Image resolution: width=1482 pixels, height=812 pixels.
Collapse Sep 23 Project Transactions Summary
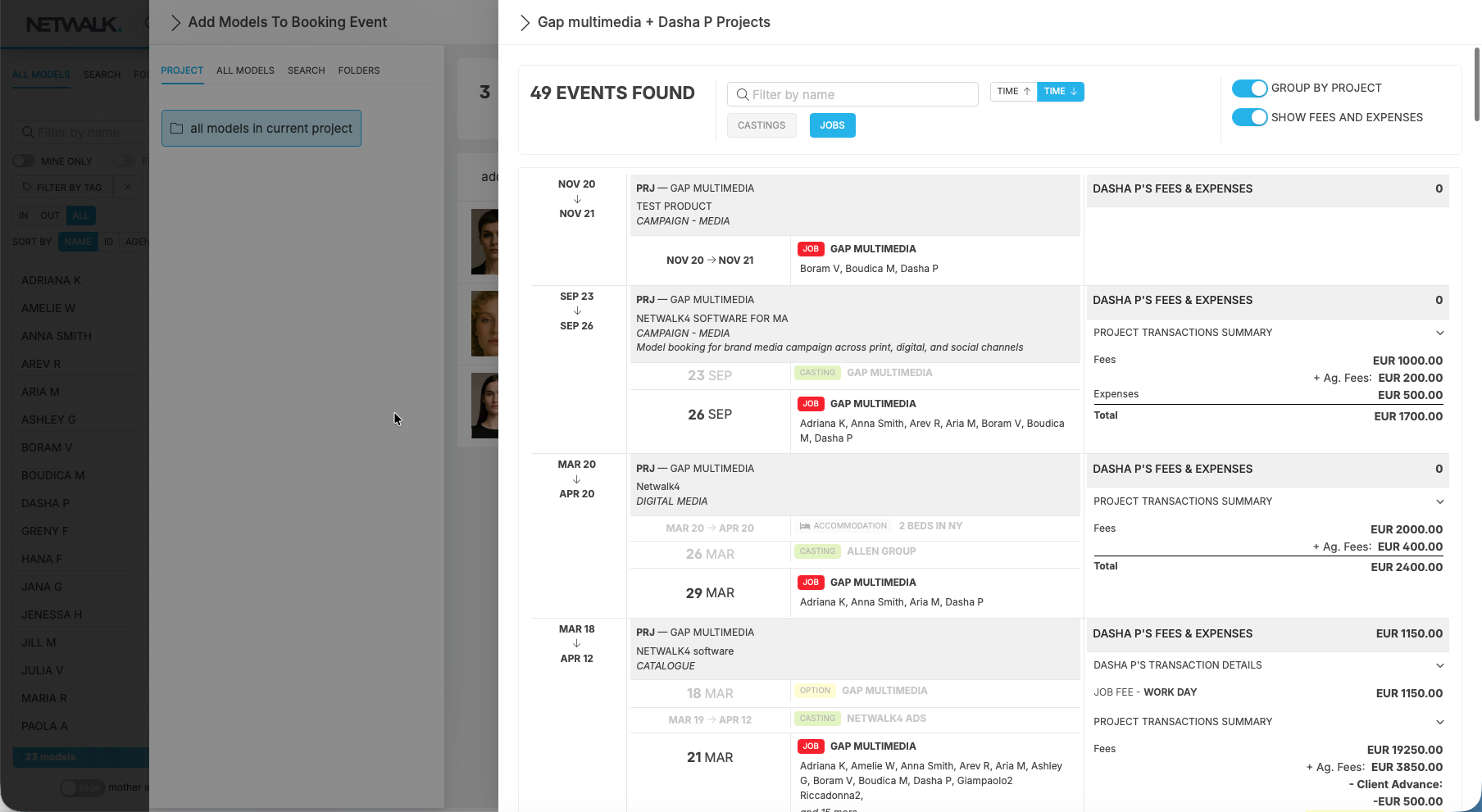[x=1439, y=333]
